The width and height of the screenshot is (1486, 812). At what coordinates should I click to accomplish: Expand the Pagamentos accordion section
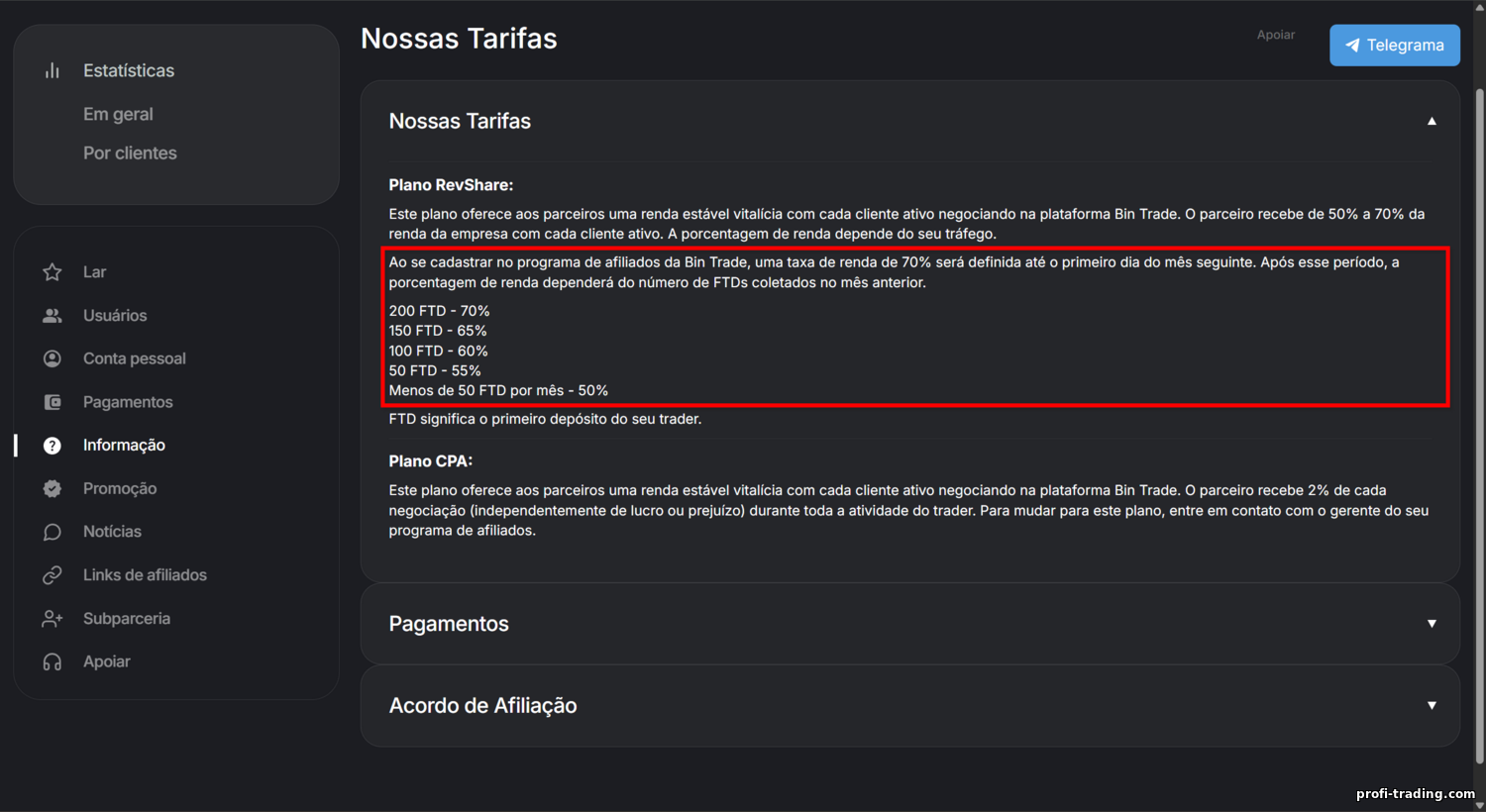click(x=1432, y=624)
